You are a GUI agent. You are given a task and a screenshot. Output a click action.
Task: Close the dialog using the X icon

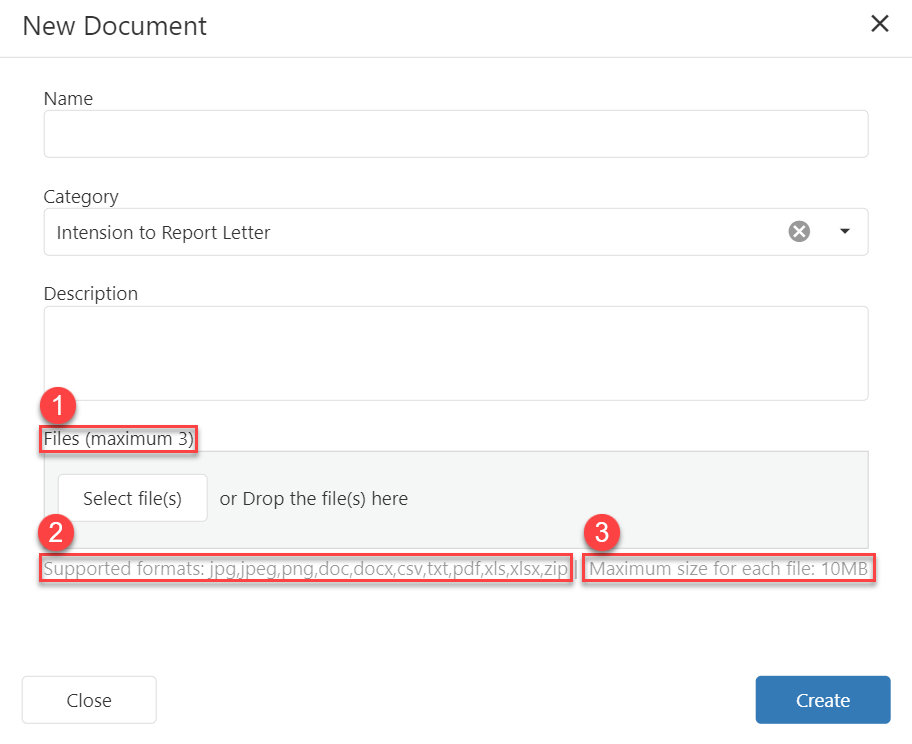(879, 24)
